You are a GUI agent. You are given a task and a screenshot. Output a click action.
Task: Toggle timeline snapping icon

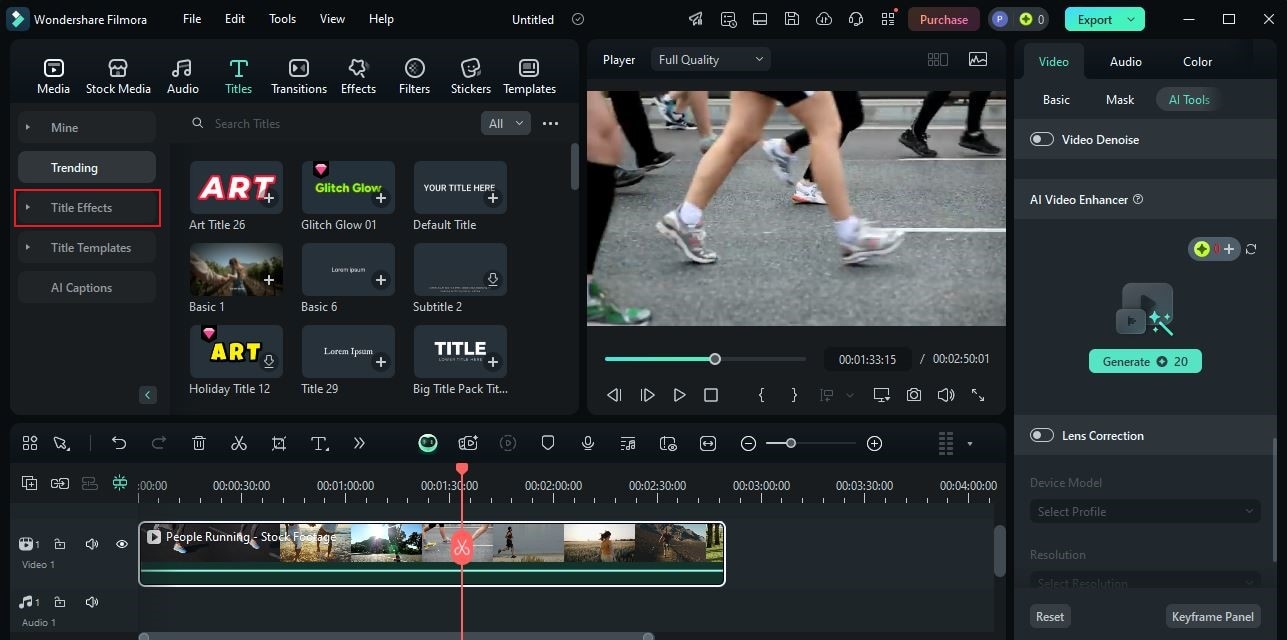click(x=120, y=483)
